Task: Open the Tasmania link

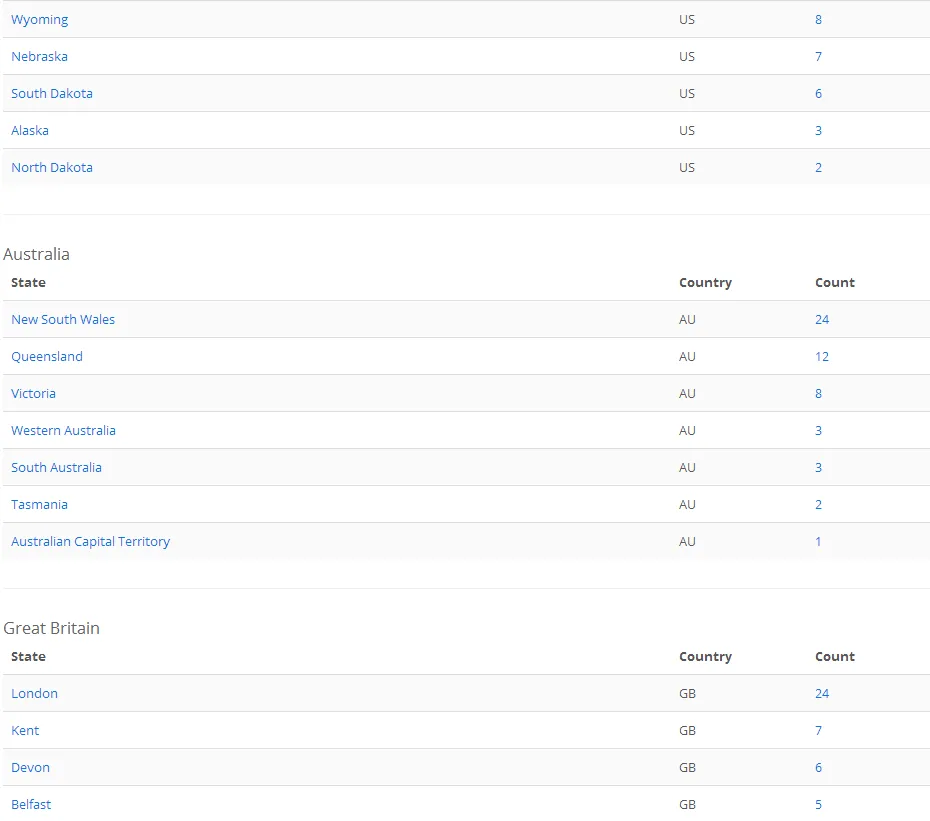Action: coord(39,505)
